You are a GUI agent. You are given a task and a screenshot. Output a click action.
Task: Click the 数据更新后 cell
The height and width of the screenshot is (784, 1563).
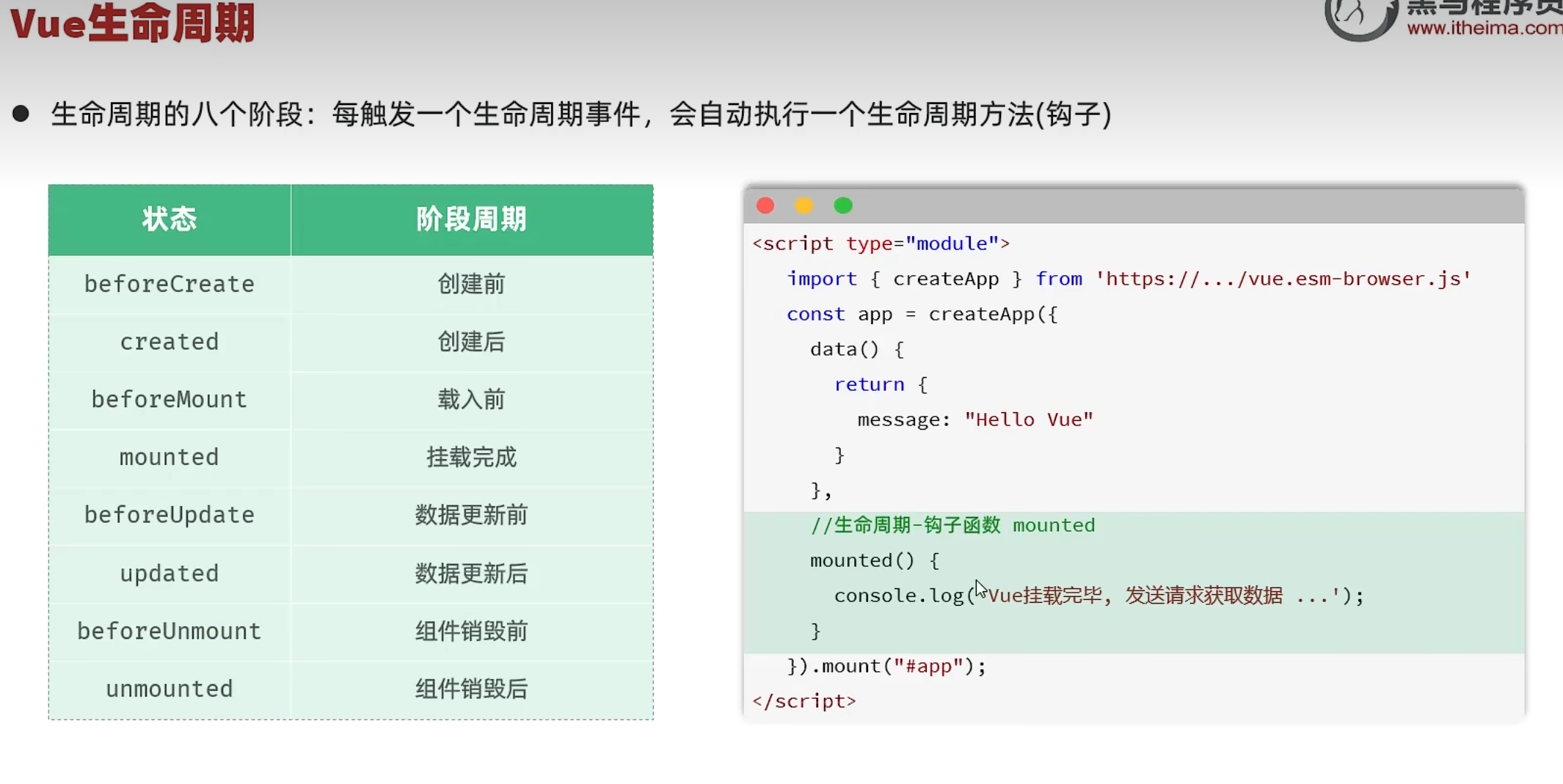(x=472, y=574)
